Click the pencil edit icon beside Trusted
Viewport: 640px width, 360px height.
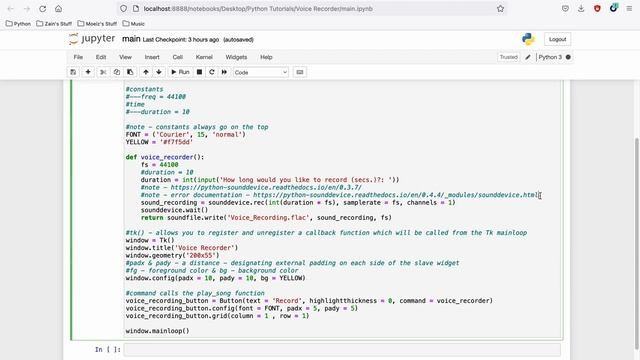528,57
